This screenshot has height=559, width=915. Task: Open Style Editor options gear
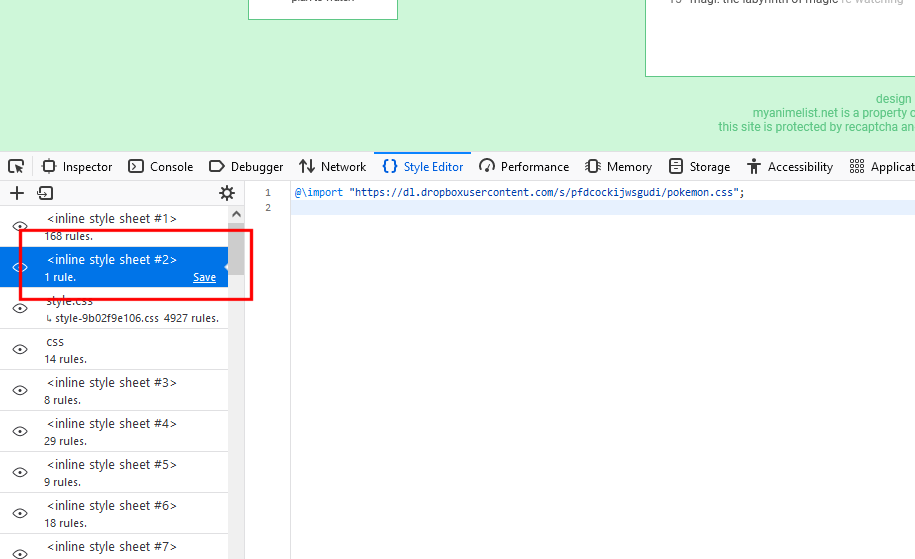(227, 193)
